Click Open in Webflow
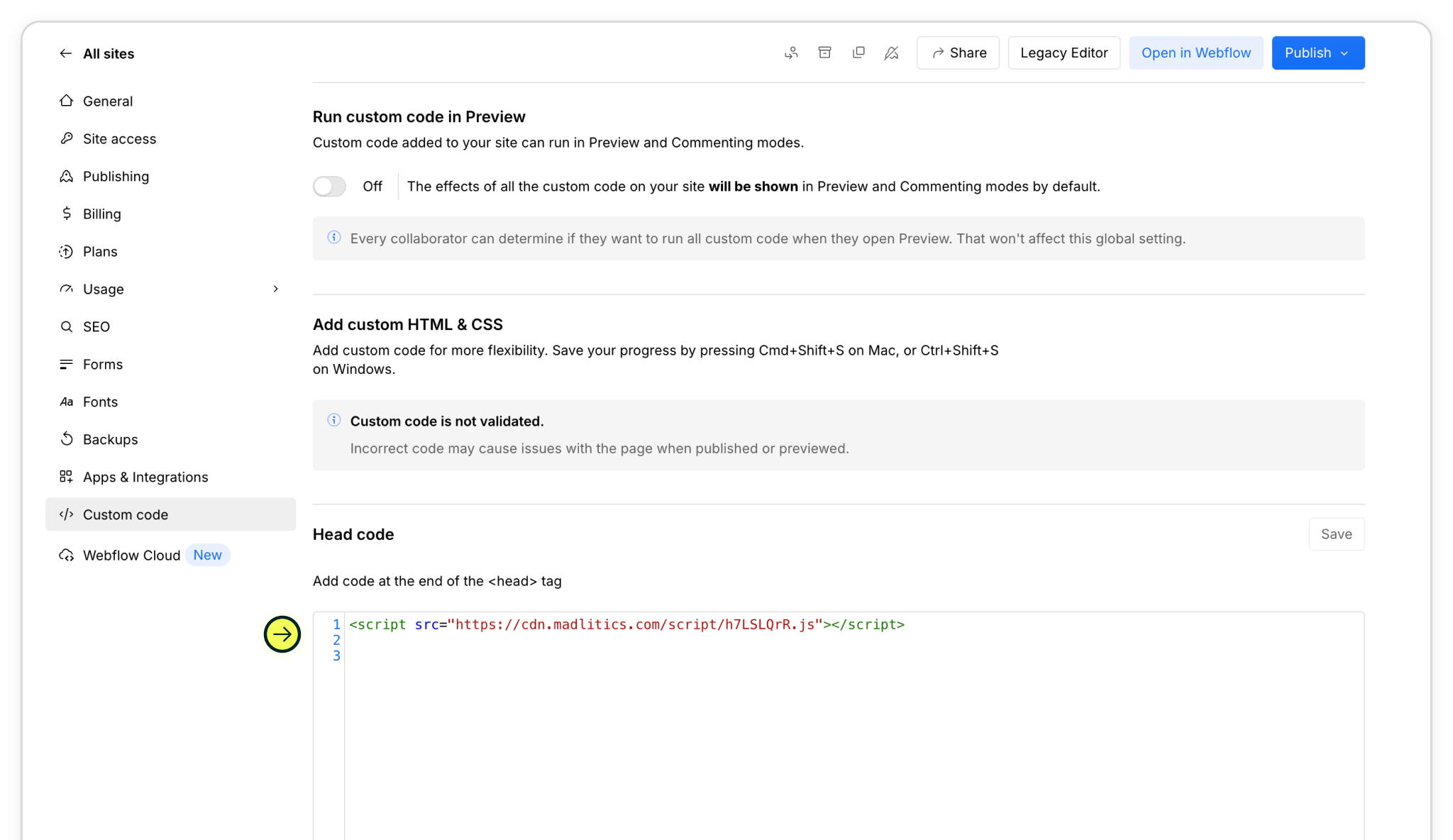 [x=1195, y=52]
